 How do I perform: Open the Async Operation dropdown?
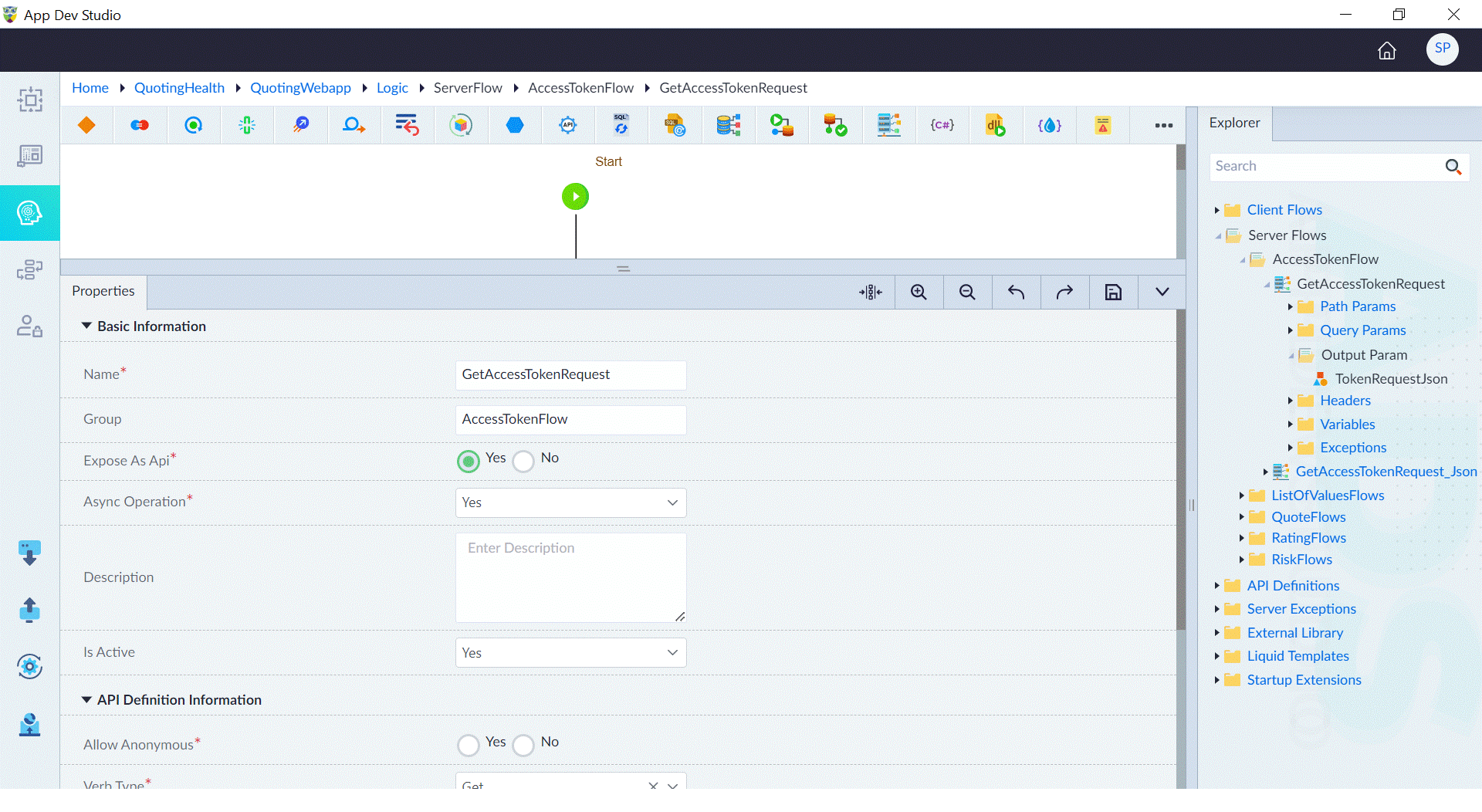click(x=570, y=502)
